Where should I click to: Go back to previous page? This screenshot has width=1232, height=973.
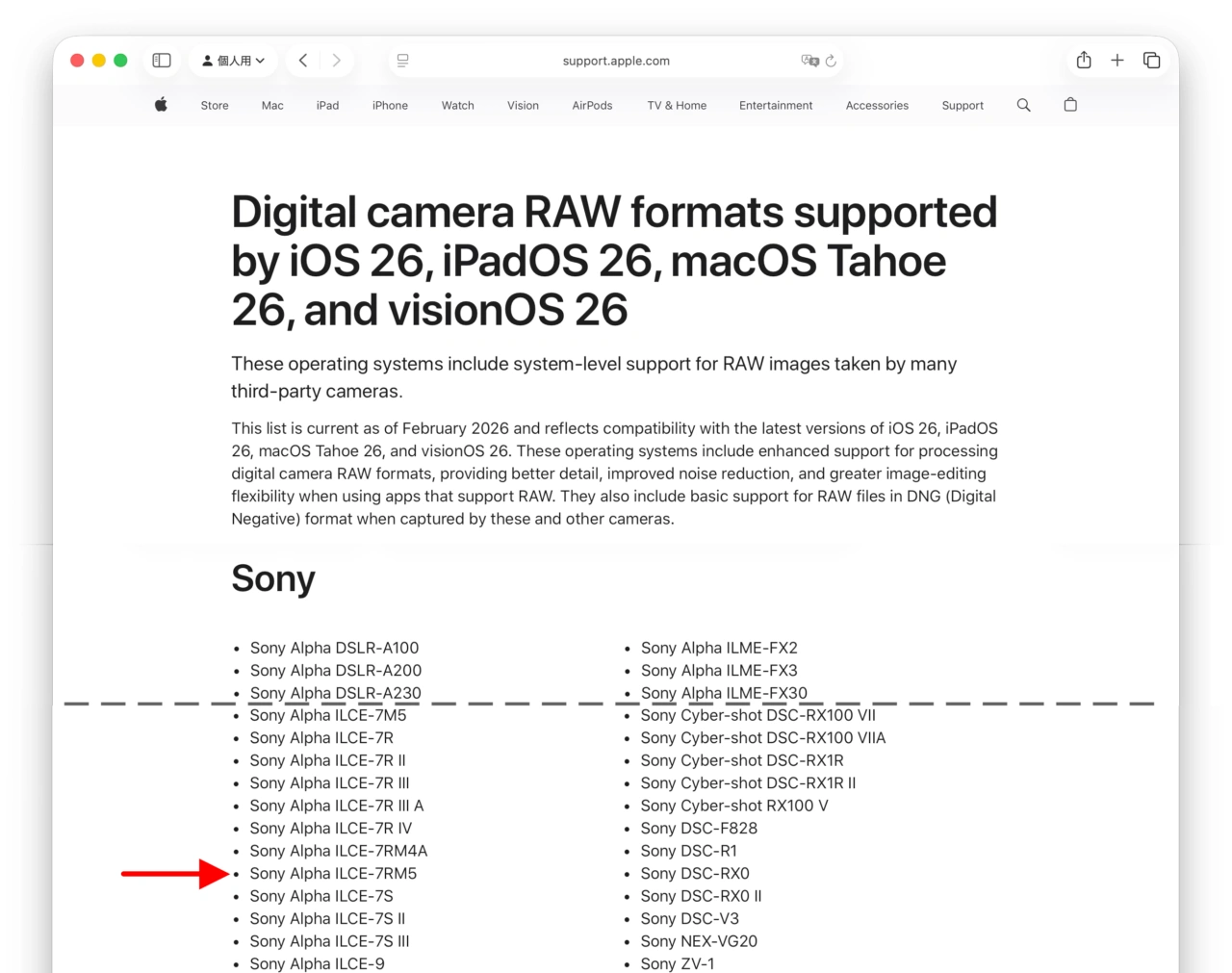click(x=303, y=61)
